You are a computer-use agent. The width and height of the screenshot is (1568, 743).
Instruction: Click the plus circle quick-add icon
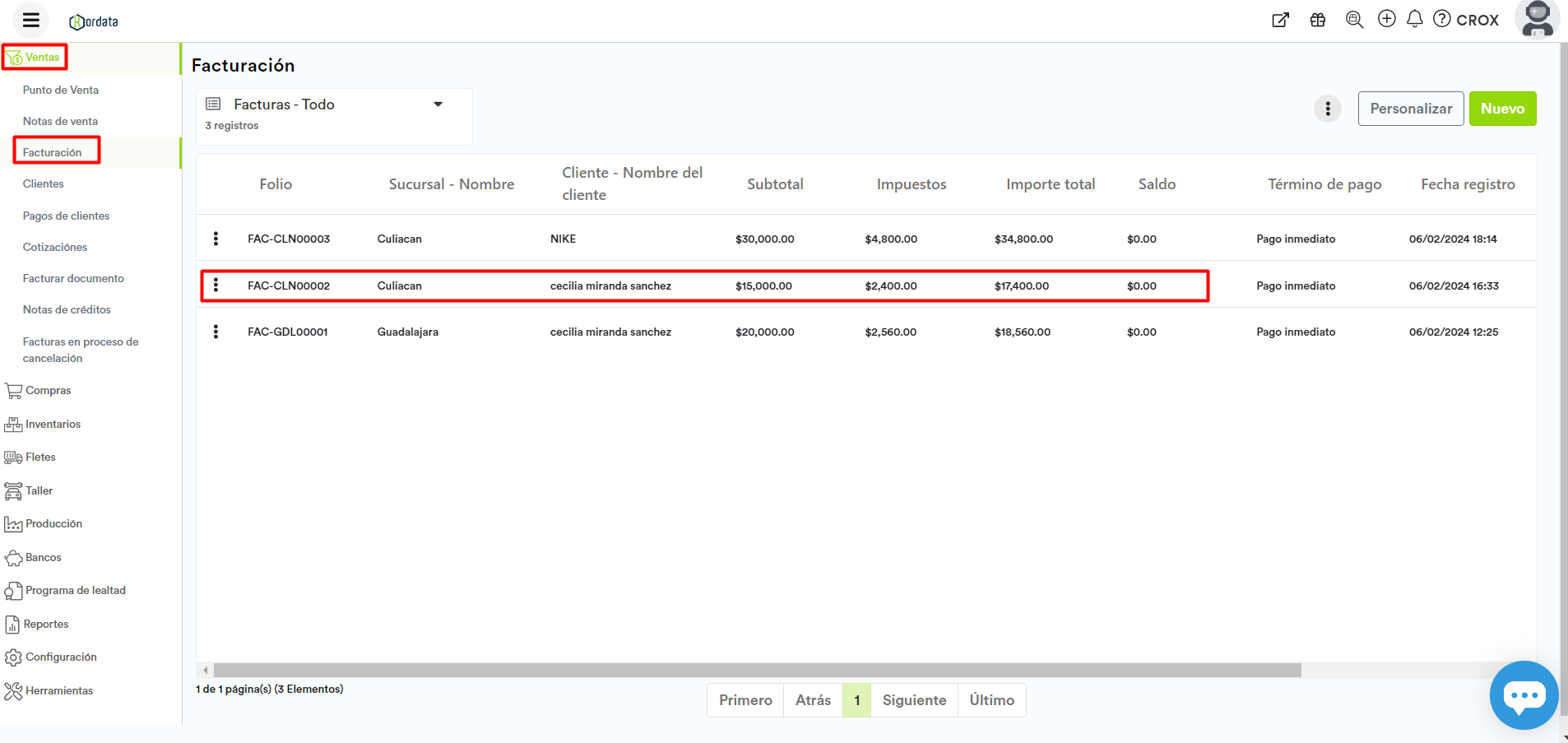click(1387, 19)
